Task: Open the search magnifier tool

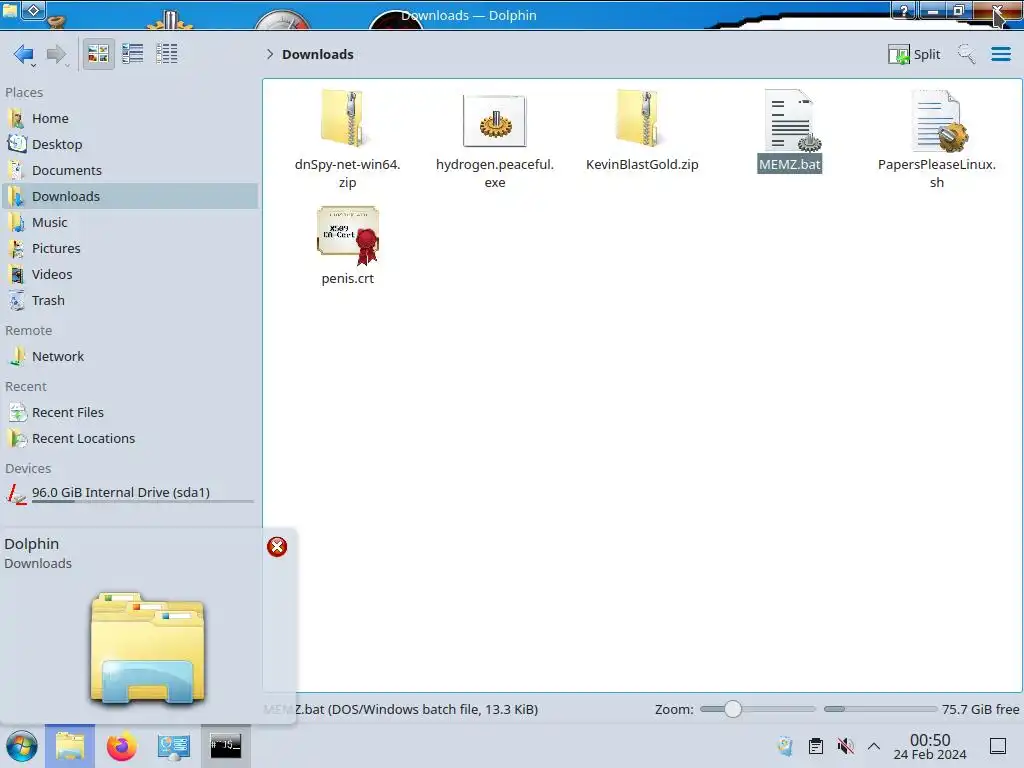Action: [966, 54]
